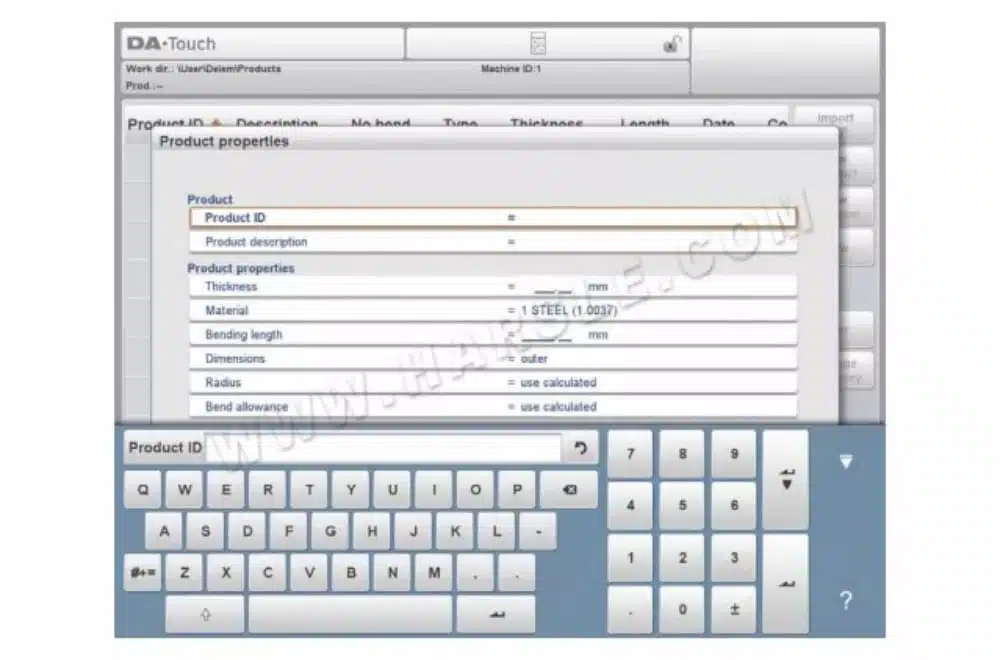Change the Dimensions setting showing outer

coord(493,359)
